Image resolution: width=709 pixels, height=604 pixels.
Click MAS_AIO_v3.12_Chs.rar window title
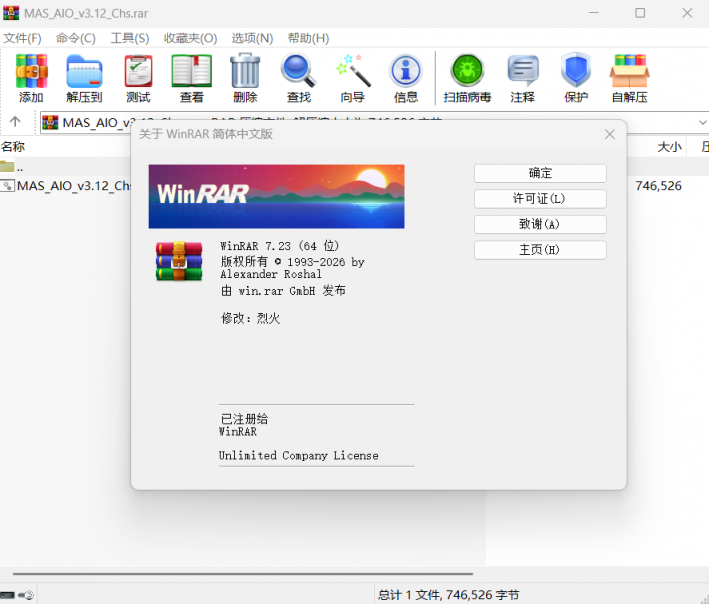pos(86,14)
